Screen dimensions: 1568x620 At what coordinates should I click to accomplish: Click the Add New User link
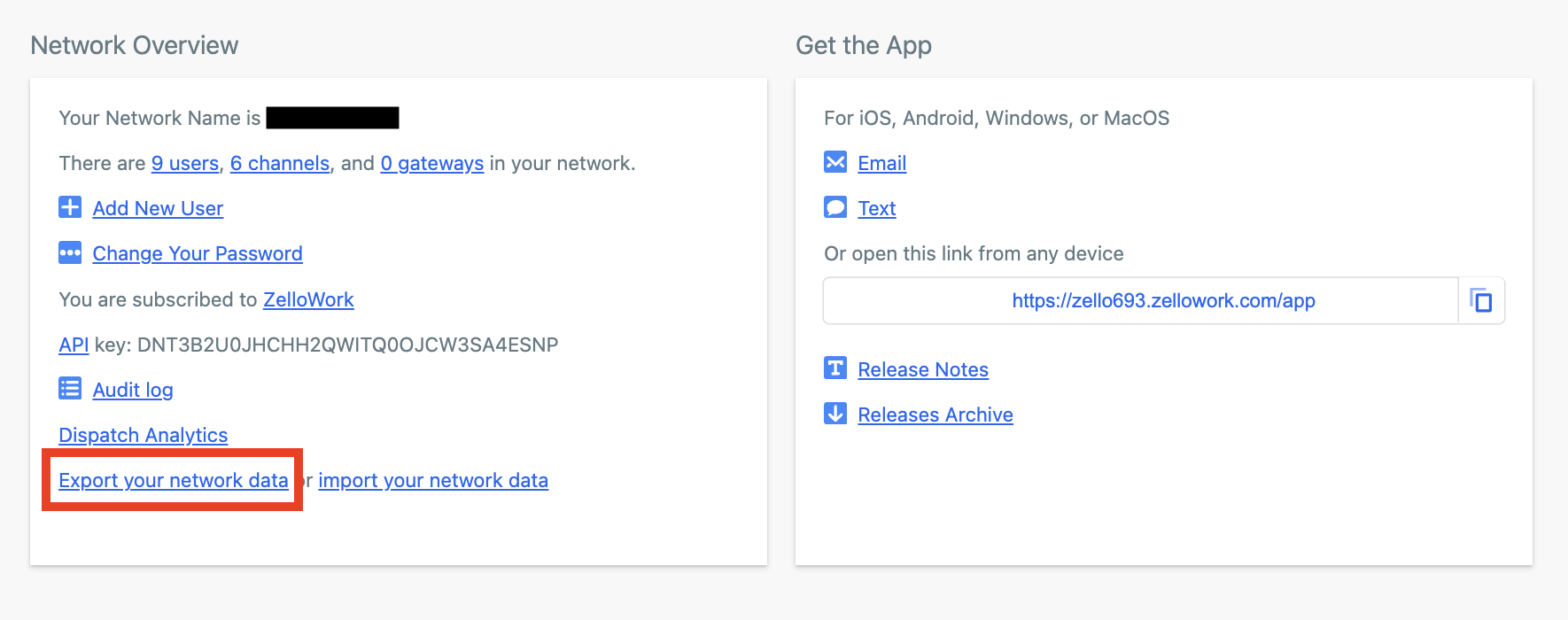[158, 208]
